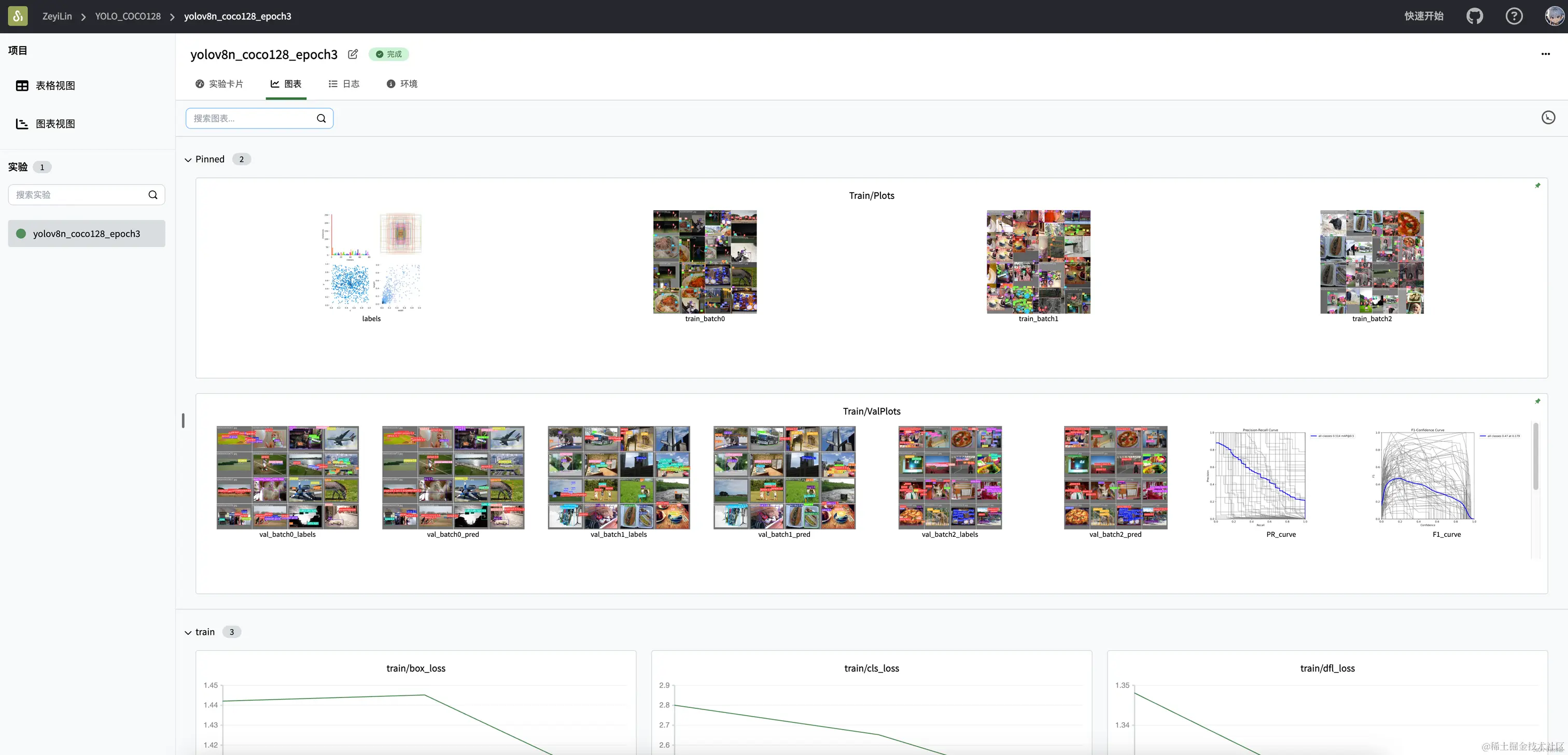Image resolution: width=1568 pixels, height=755 pixels.
Task: Click 快速开始 link in header
Action: [x=1424, y=16]
